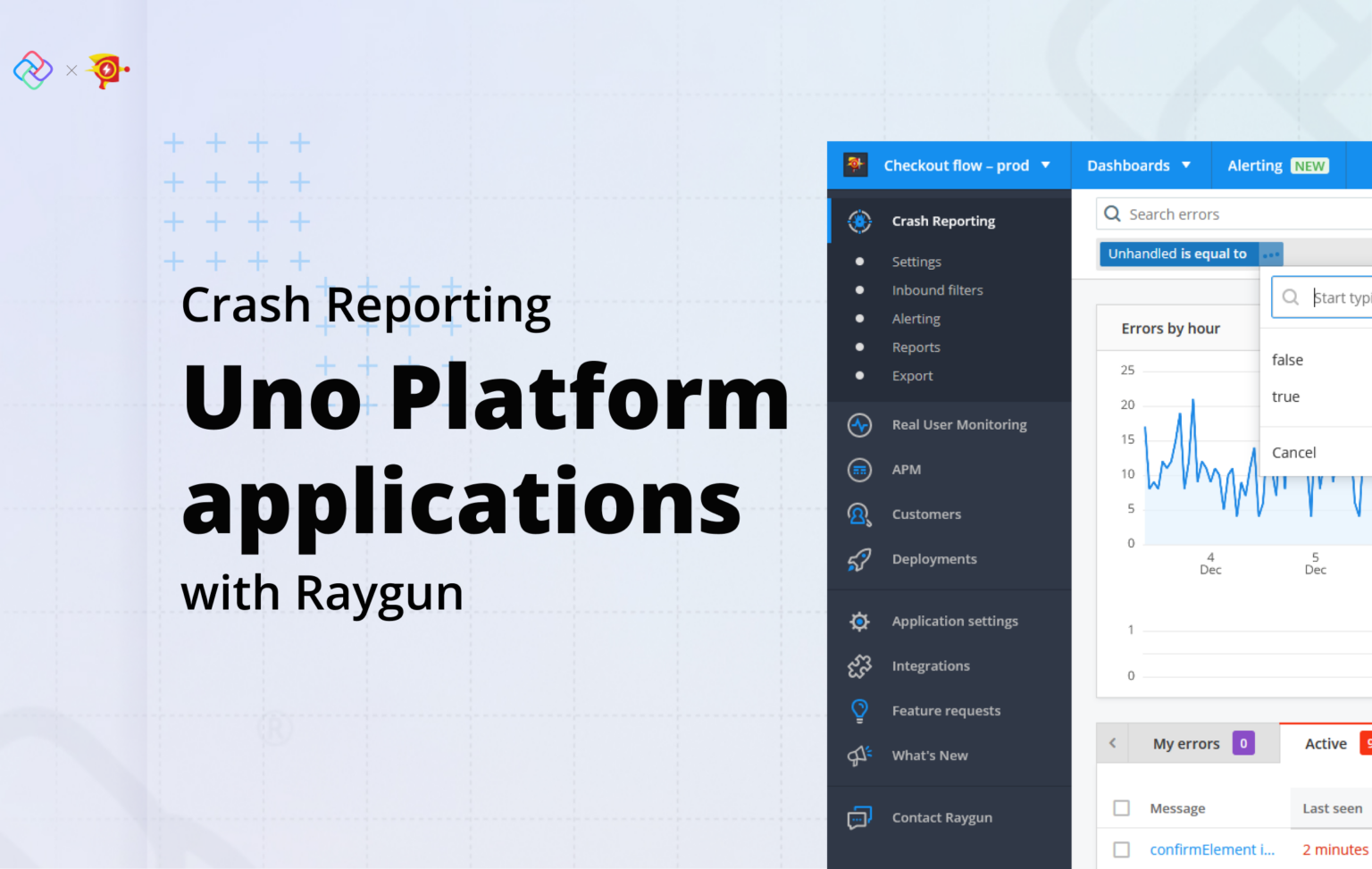Check the confirmElement error row checkbox
This screenshot has height=869, width=1372.
coord(1121,848)
